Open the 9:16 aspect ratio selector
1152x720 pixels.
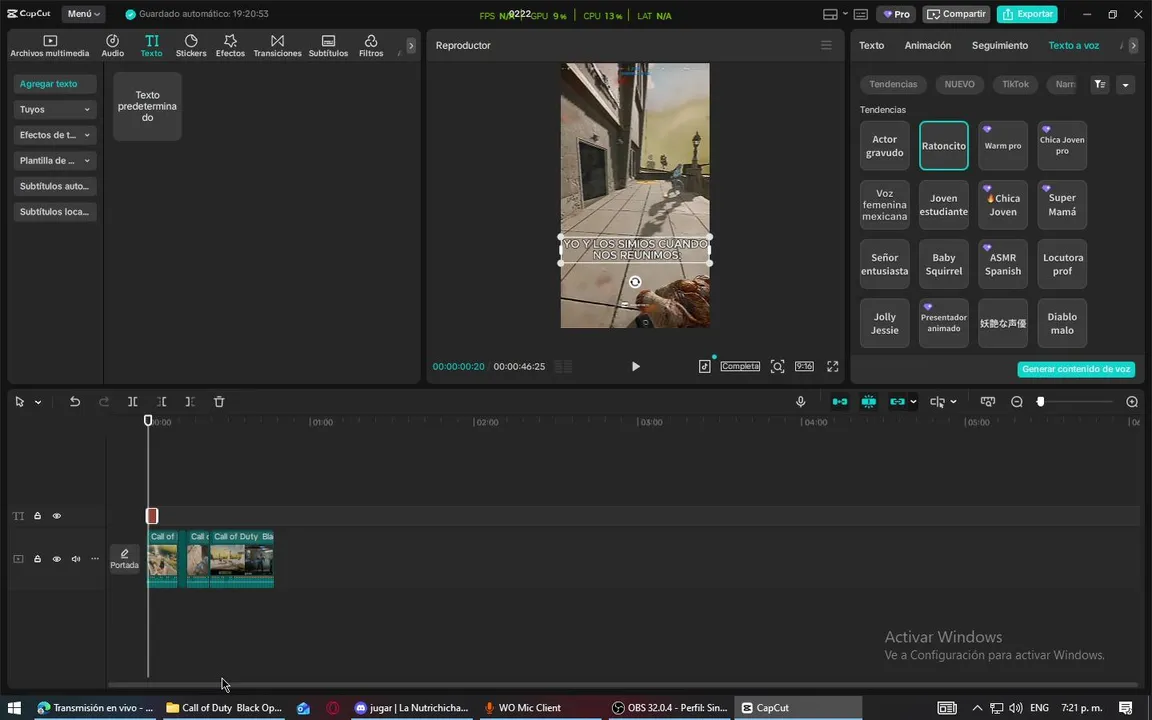tap(804, 366)
